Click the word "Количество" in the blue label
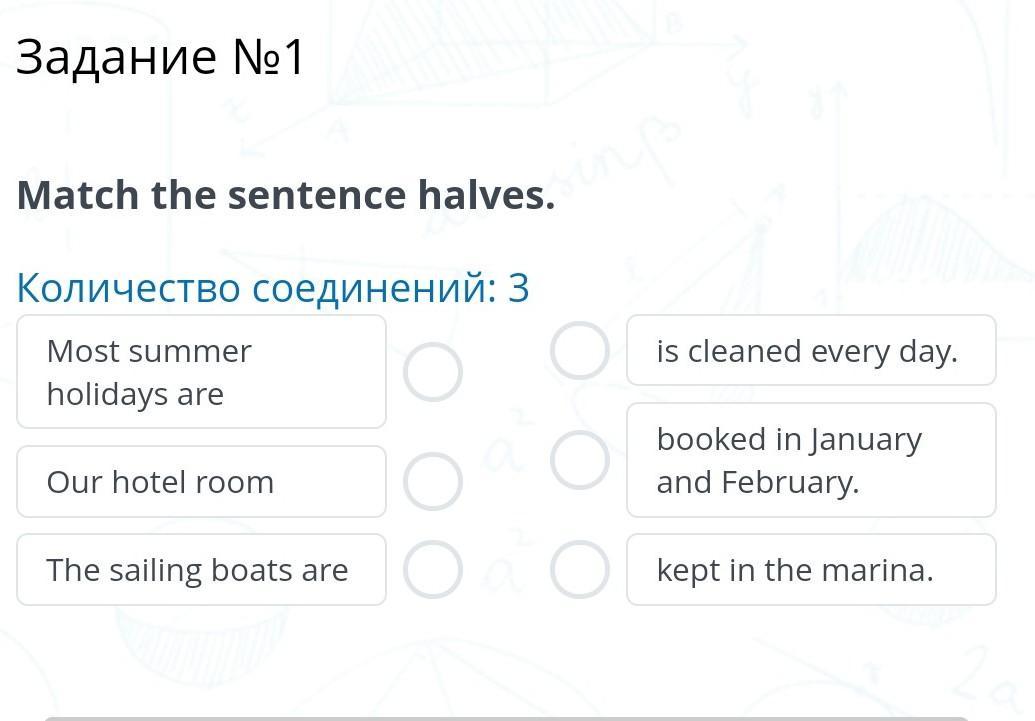The image size is (1035, 721). 128,288
